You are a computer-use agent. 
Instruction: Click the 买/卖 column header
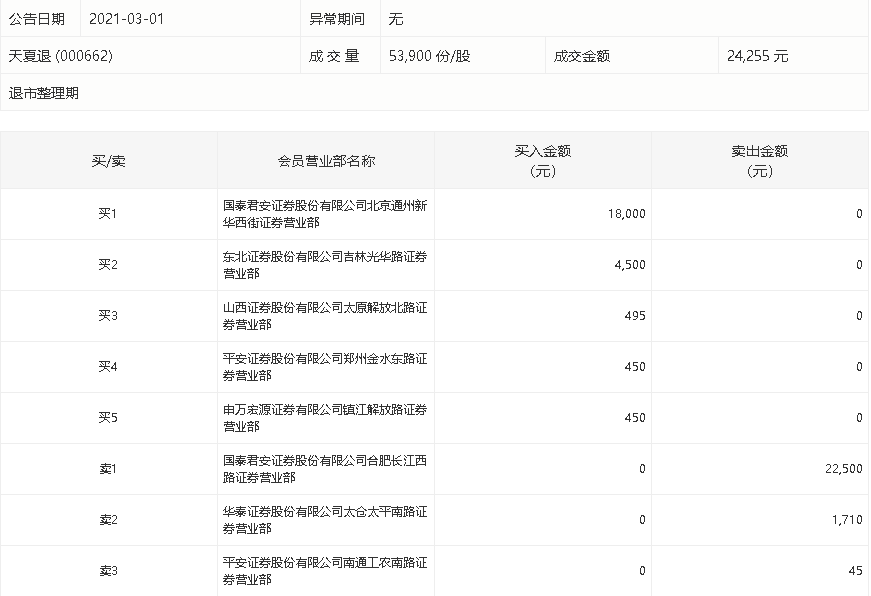108,161
